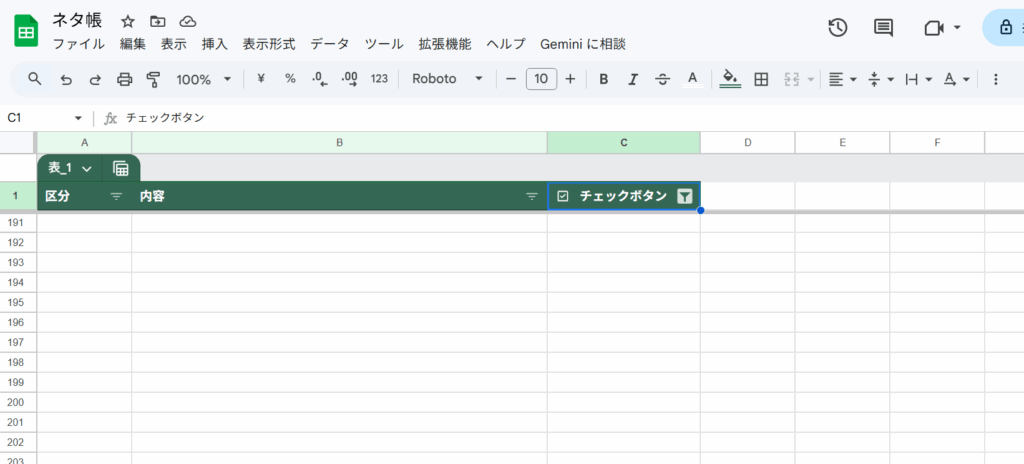Open version history clock icon
Image resolution: width=1024 pixels, height=464 pixels.
(x=838, y=28)
